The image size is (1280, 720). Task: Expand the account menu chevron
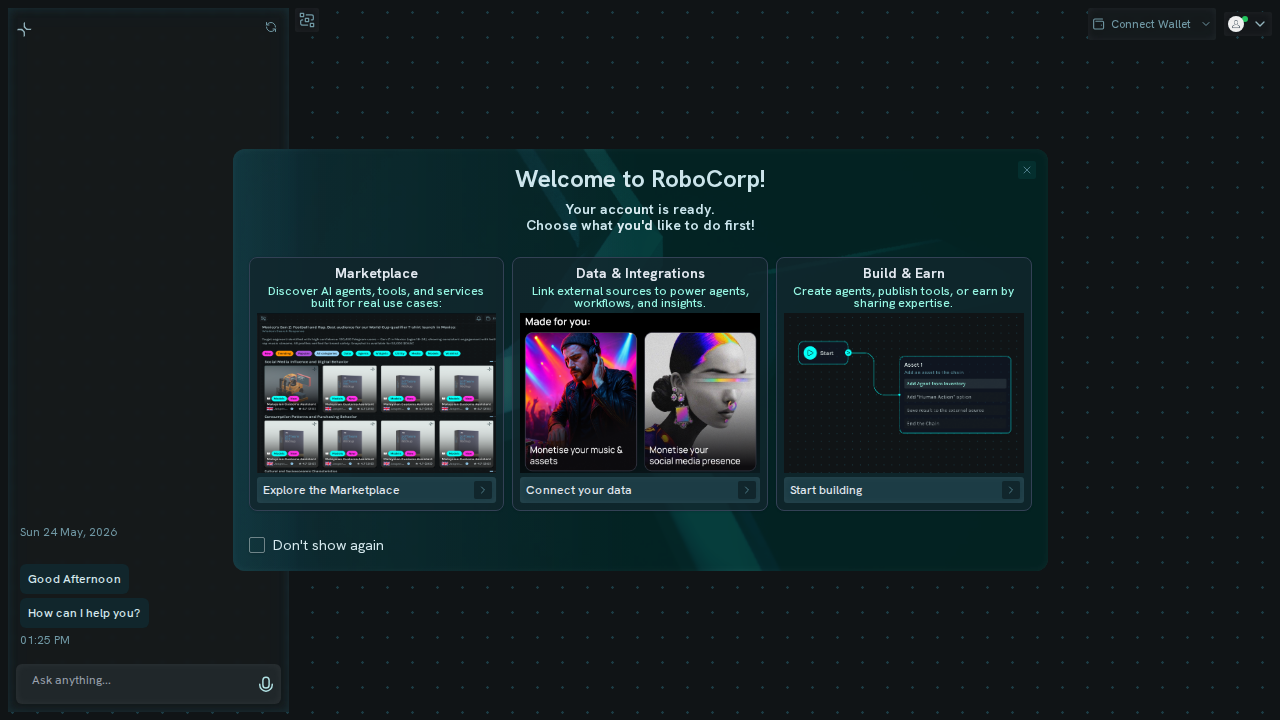1260,24
